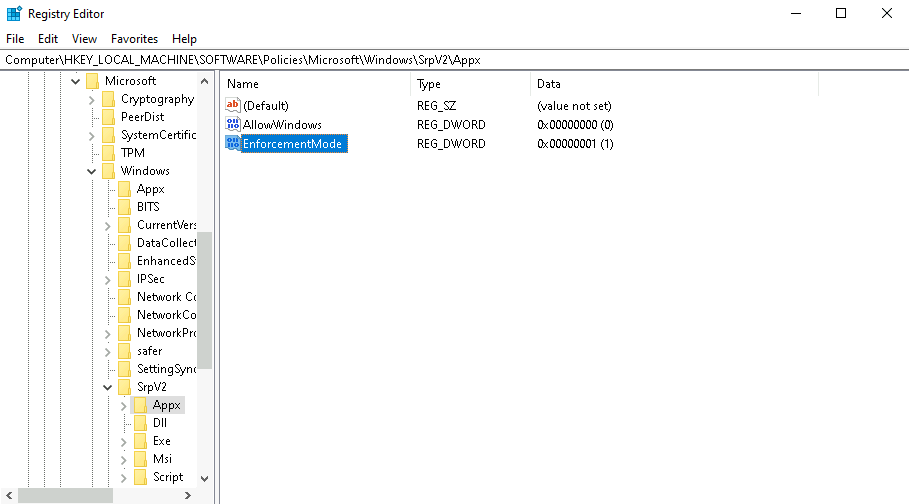The width and height of the screenshot is (909, 504).
Task: Select the EnforcementMode value name
Action: coord(293,144)
